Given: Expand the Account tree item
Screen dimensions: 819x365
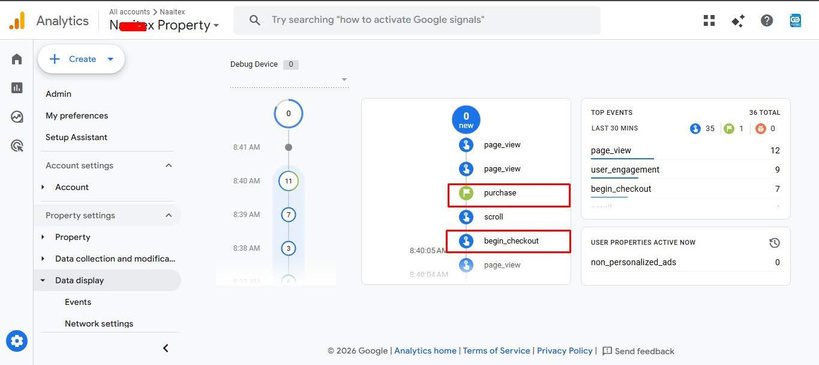Looking at the screenshot, I should (43, 187).
